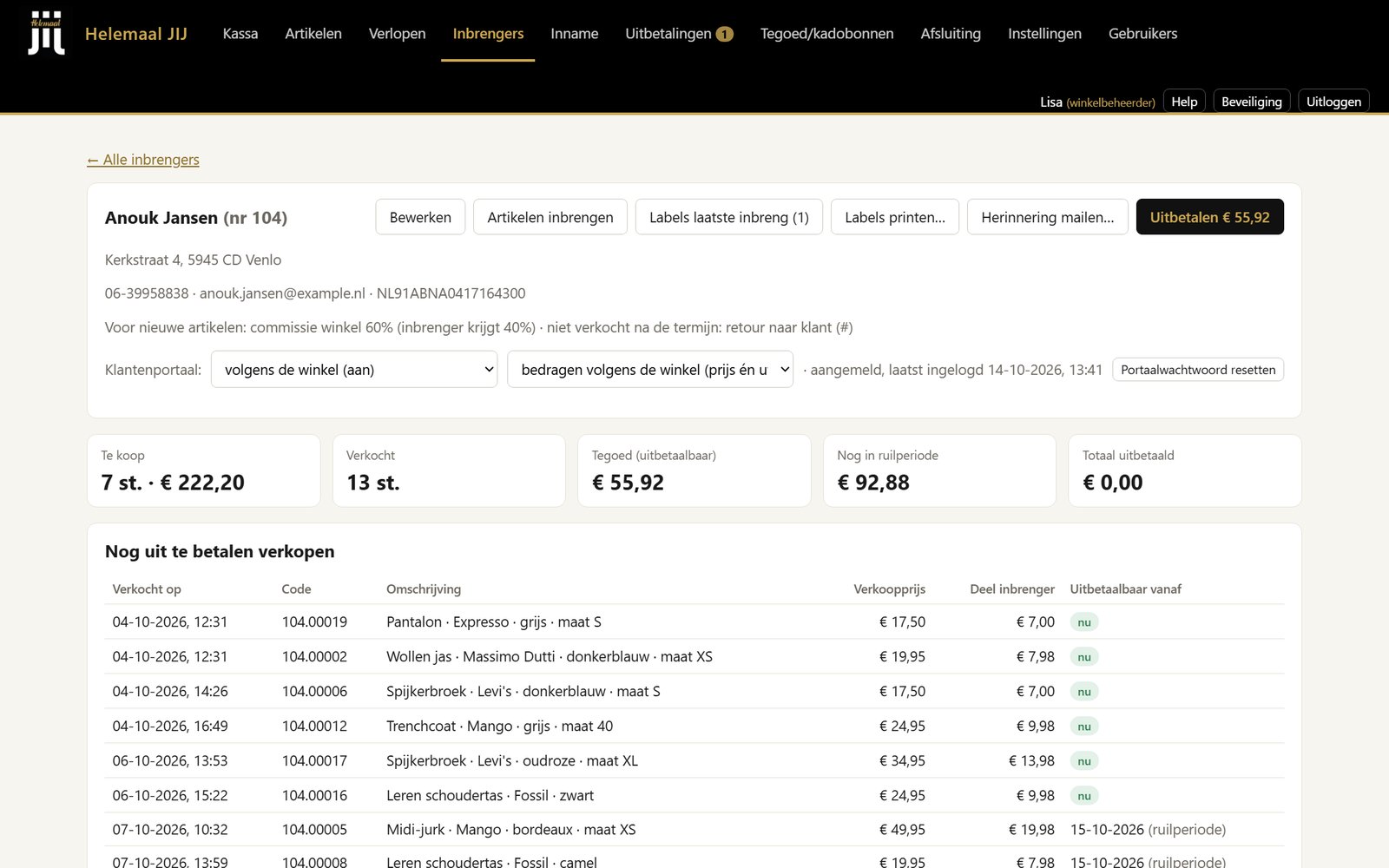Click the Tegoed (uitbetaalbaar) € 55,92 card
The height and width of the screenshot is (868, 1389).
coord(694,470)
